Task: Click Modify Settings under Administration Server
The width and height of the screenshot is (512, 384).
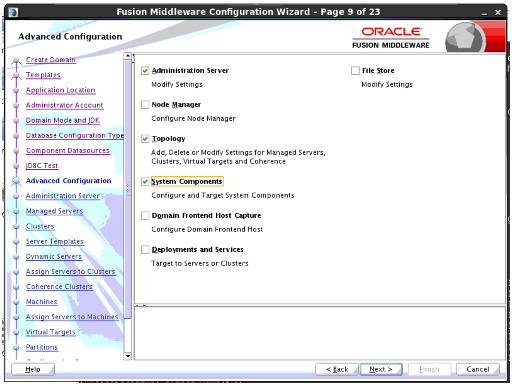Action: (x=177, y=85)
